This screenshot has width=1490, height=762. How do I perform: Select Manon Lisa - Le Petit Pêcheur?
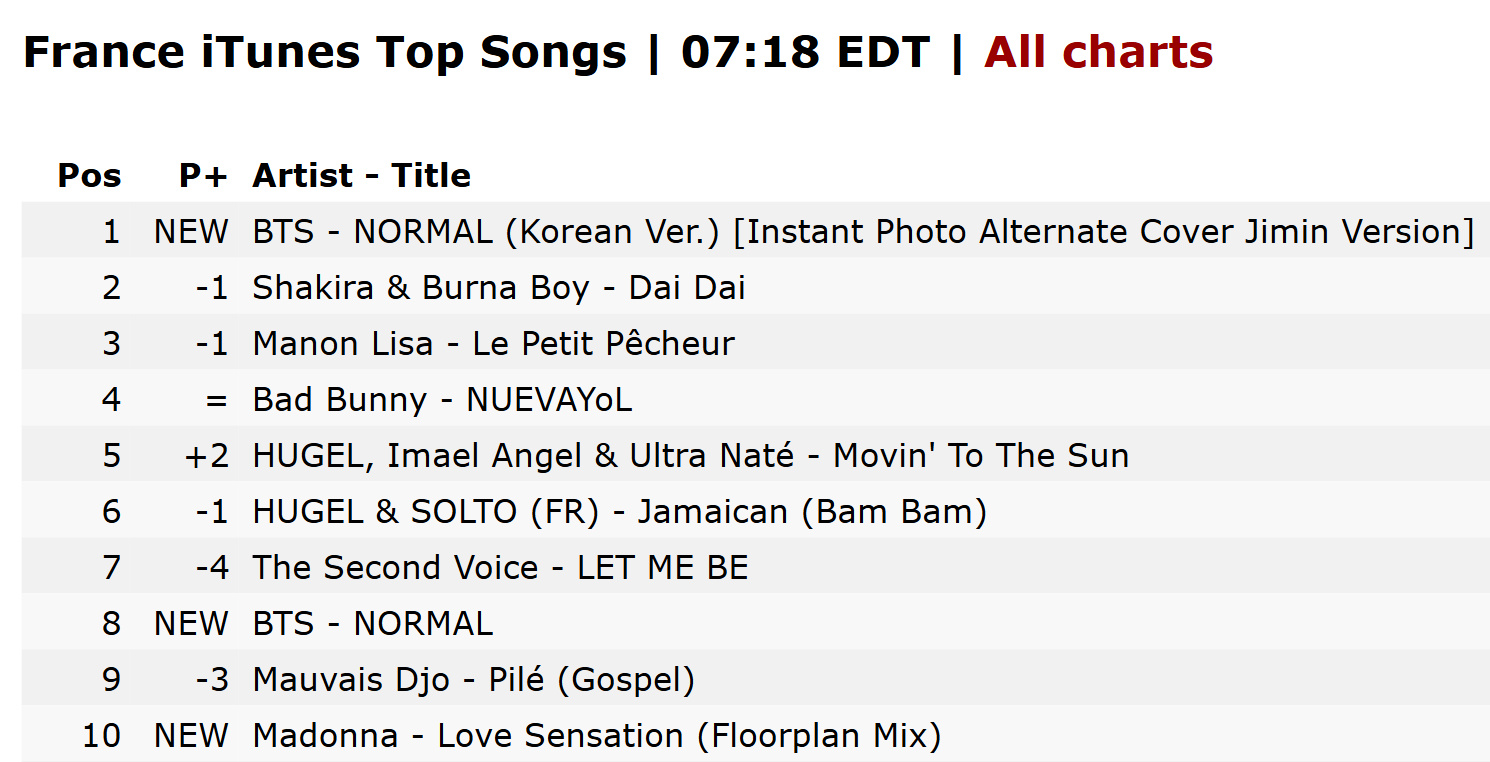(x=493, y=344)
